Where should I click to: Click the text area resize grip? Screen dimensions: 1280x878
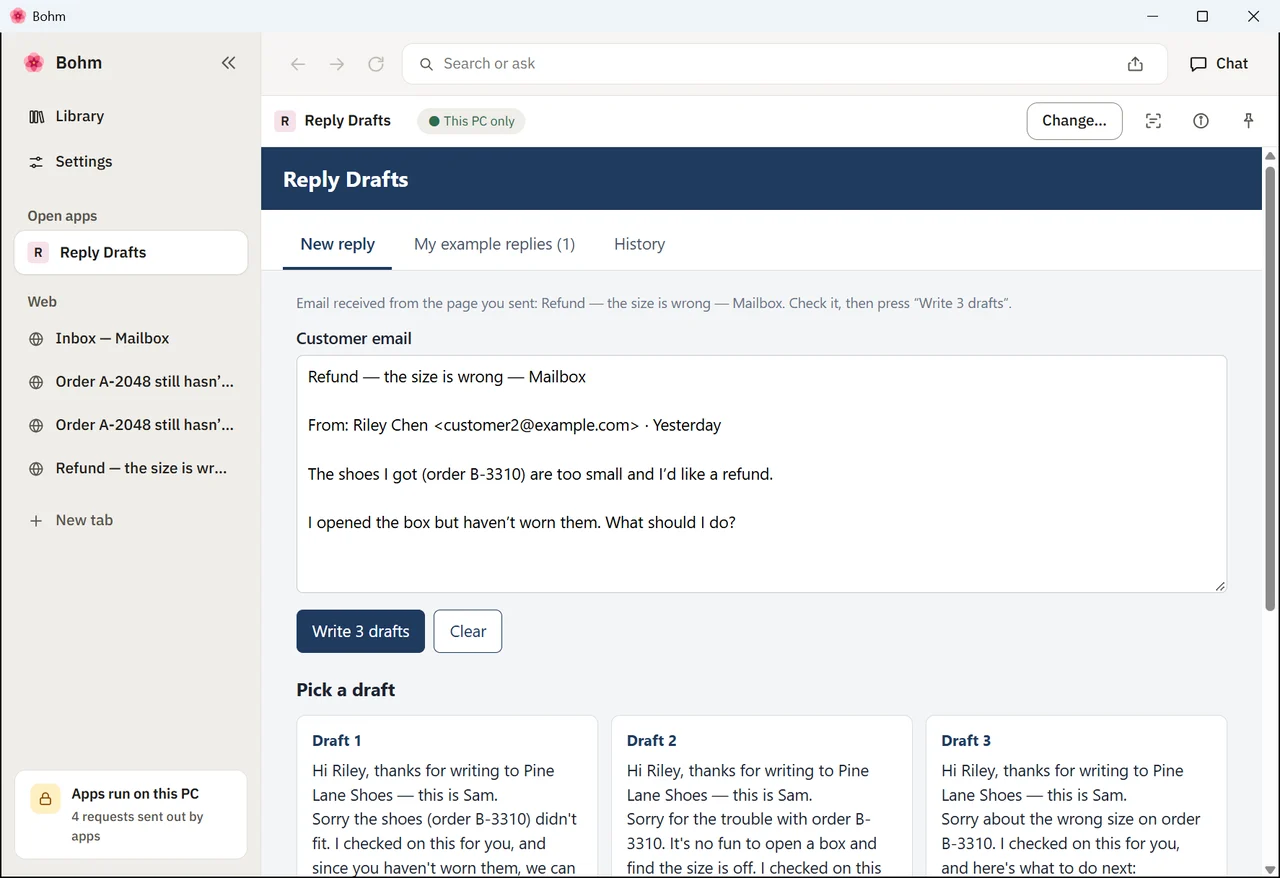click(1219, 586)
